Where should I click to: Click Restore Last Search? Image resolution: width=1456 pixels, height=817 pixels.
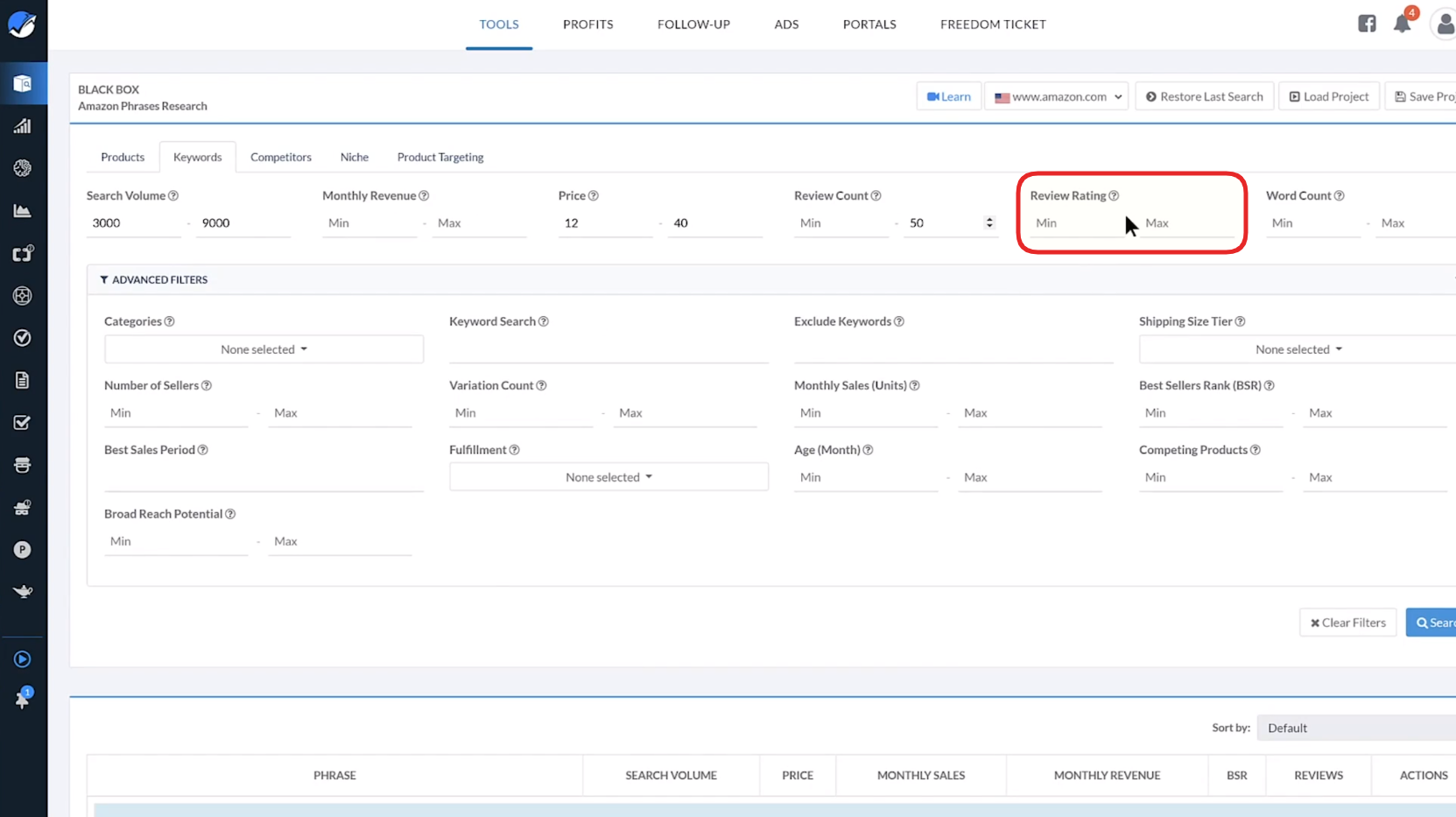click(1205, 96)
